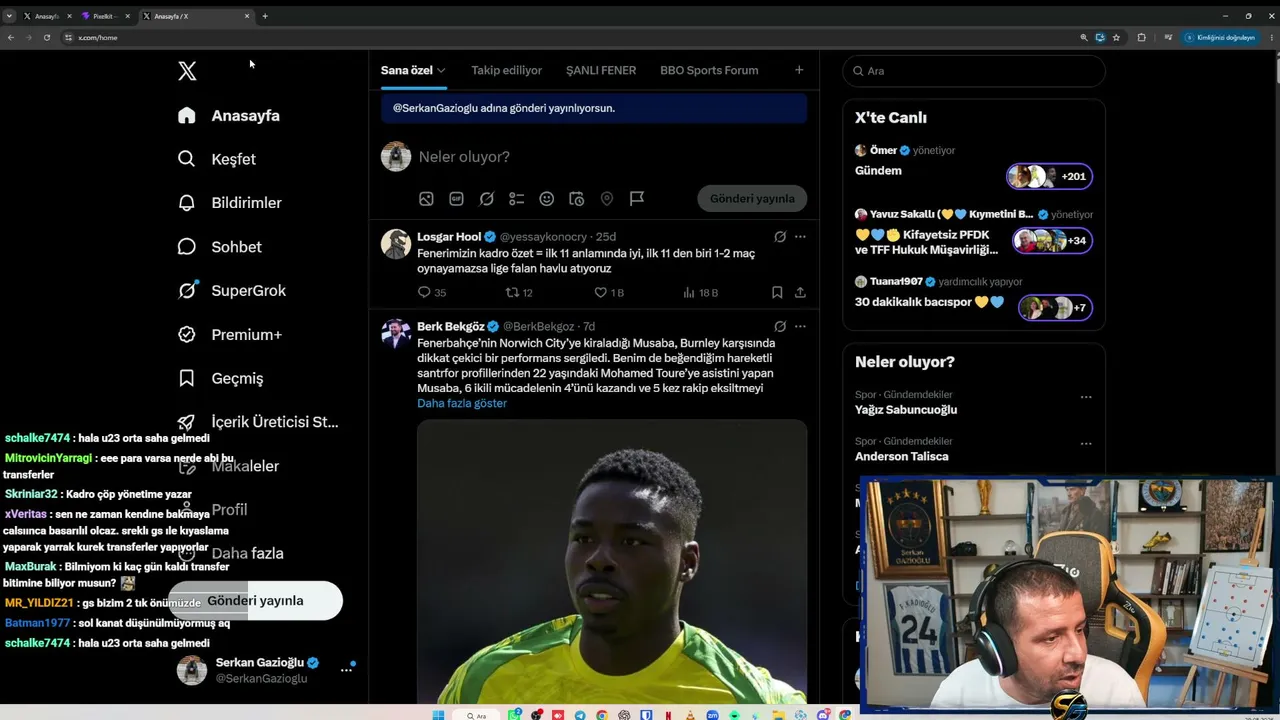Reload the page in browser toolbar
The width and height of the screenshot is (1280, 720).
pyautogui.click(x=46, y=37)
